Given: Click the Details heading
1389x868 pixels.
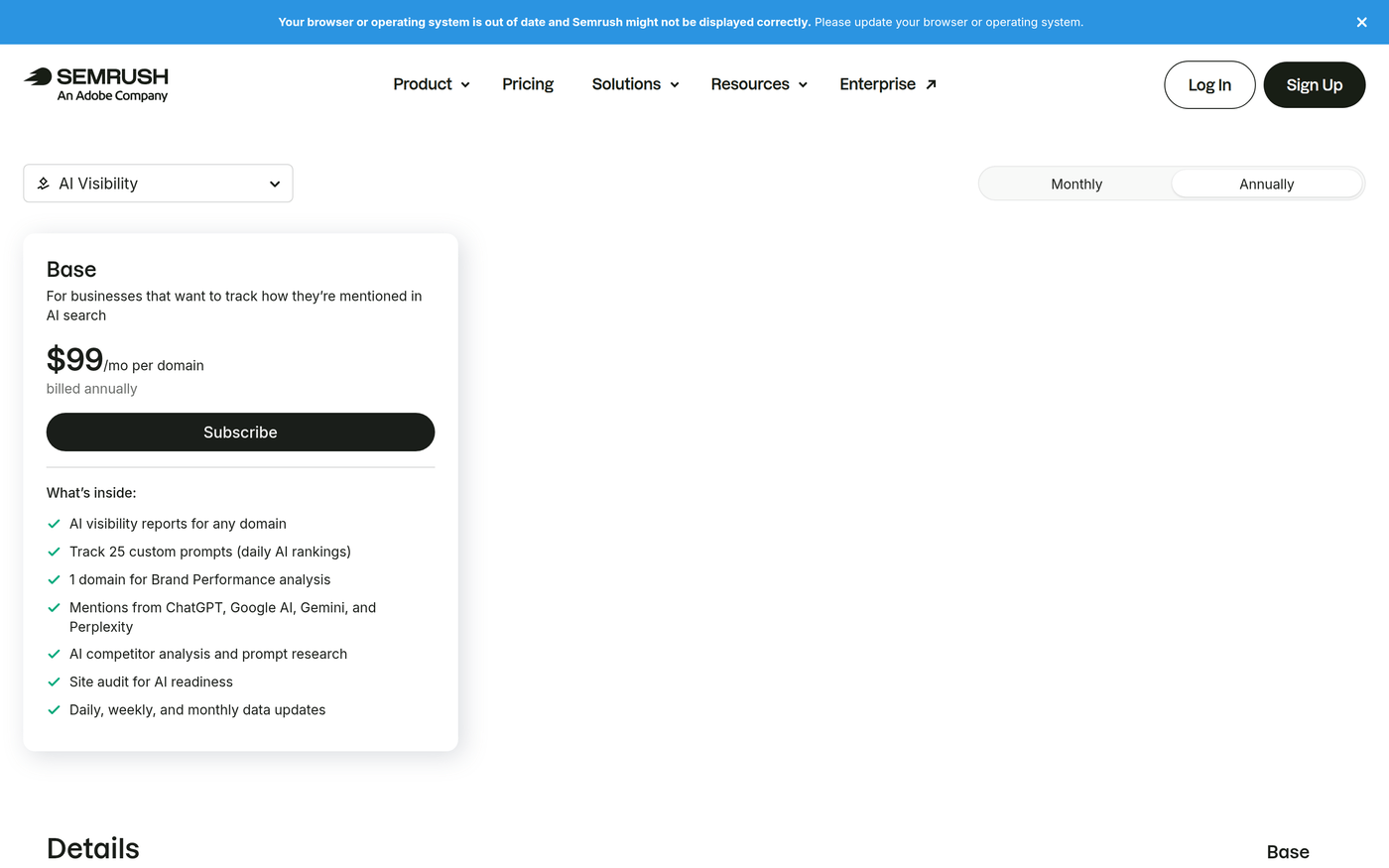Looking at the screenshot, I should click(x=93, y=848).
